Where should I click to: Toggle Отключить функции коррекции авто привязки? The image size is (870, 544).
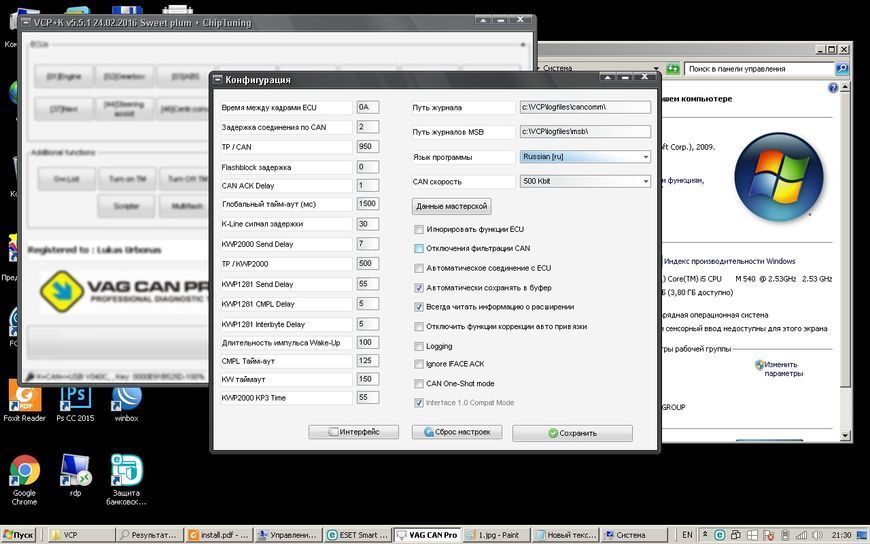coord(419,326)
